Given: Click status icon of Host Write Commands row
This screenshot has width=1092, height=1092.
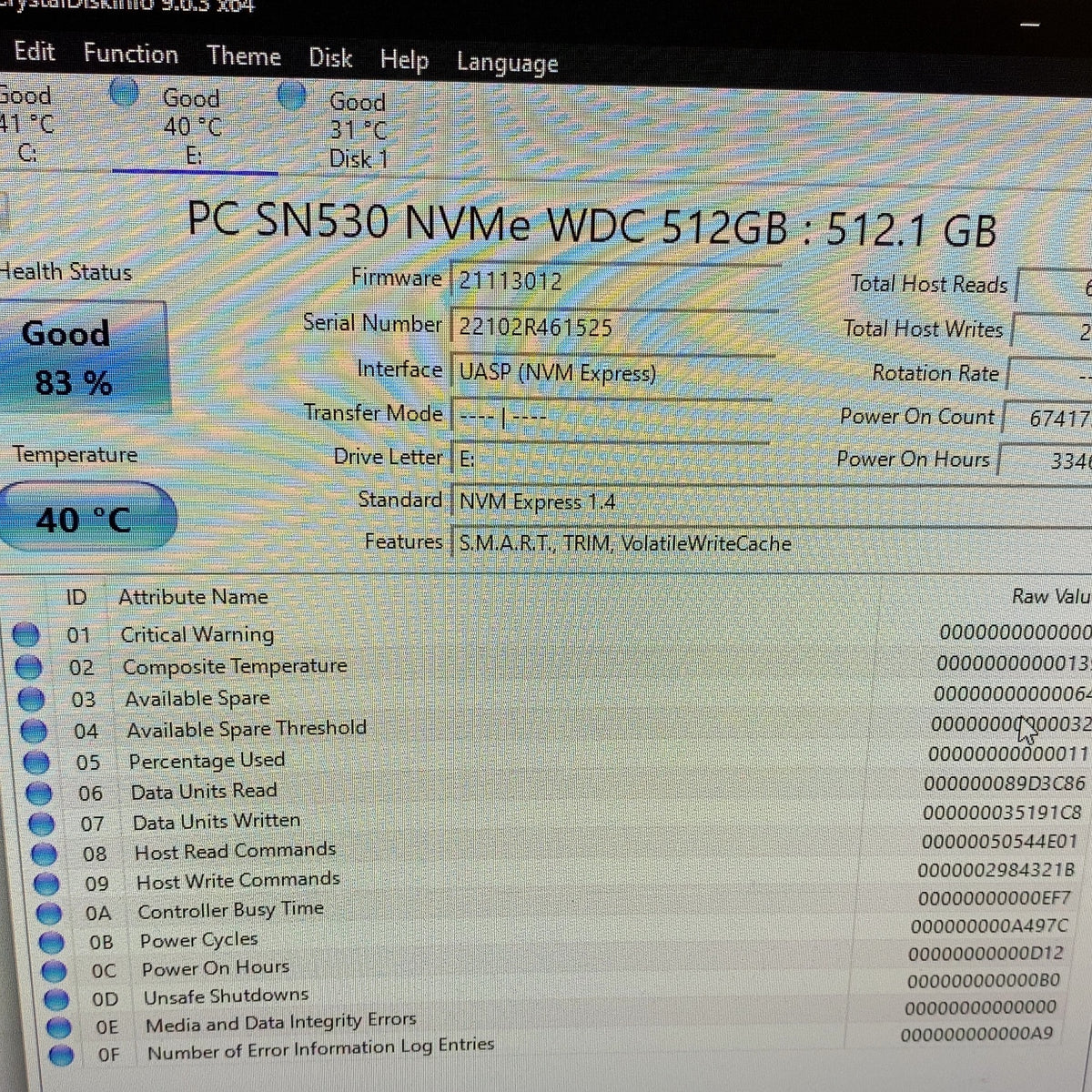Looking at the screenshot, I should tap(47, 883).
